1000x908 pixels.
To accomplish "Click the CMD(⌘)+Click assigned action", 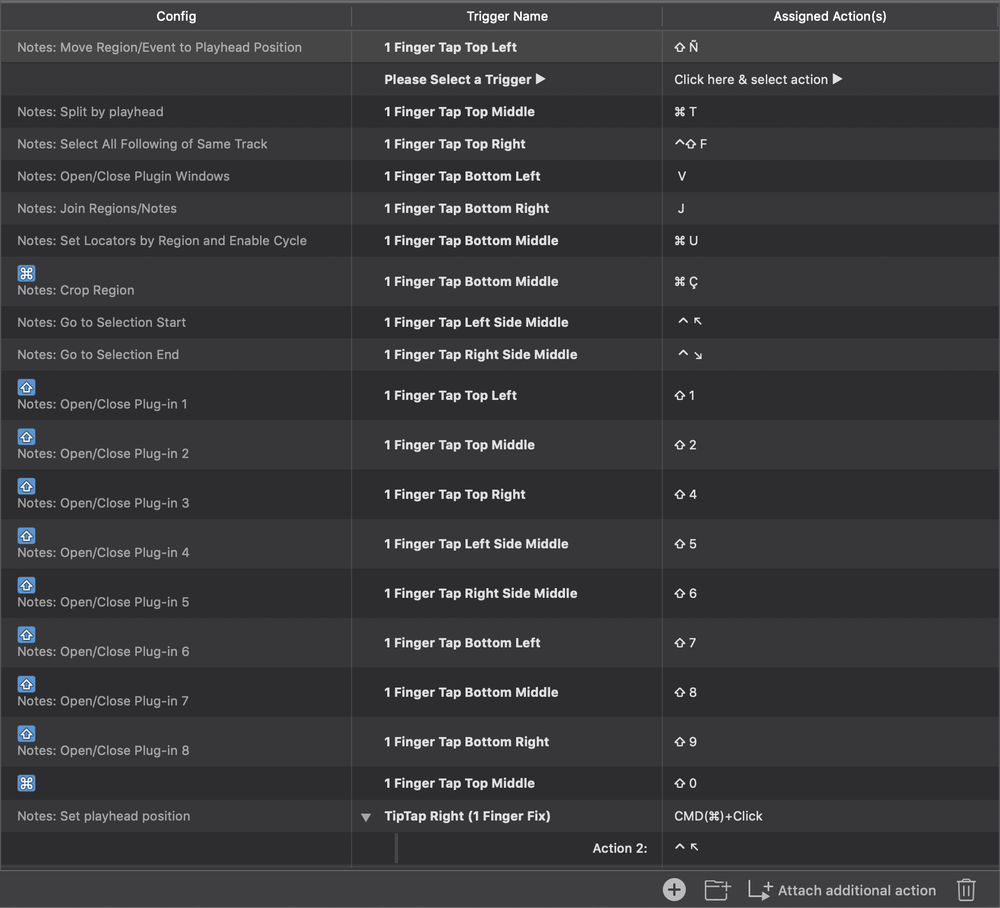I will (x=718, y=816).
